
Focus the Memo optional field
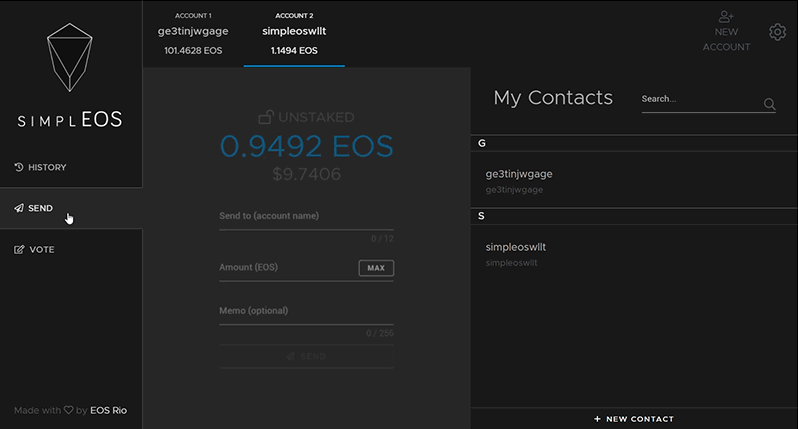point(306,314)
